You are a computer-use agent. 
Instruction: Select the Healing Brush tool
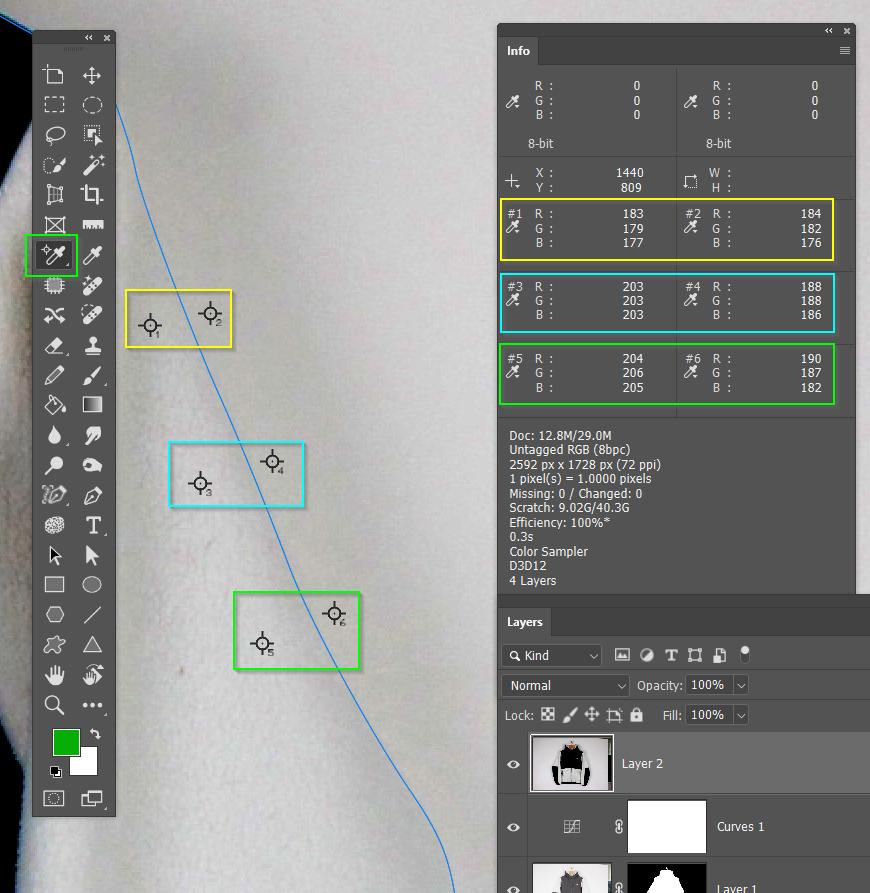coord(91,315)
